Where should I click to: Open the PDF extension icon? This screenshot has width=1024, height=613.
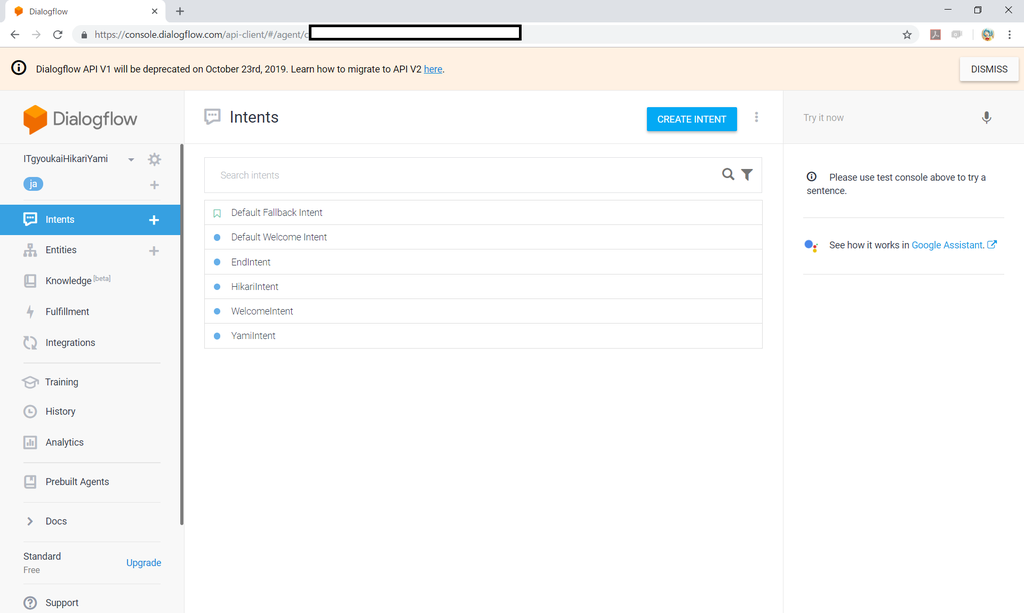click(x=935, y=35)
